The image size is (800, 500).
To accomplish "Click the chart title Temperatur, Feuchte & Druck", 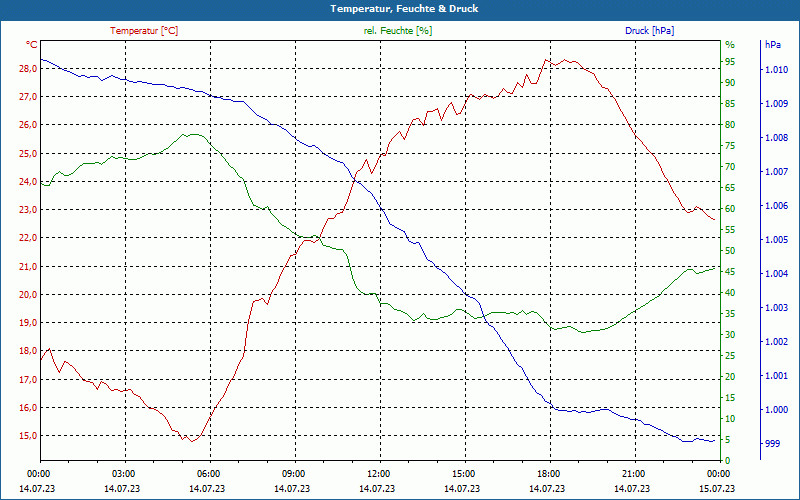I will (x=404, y=9).
